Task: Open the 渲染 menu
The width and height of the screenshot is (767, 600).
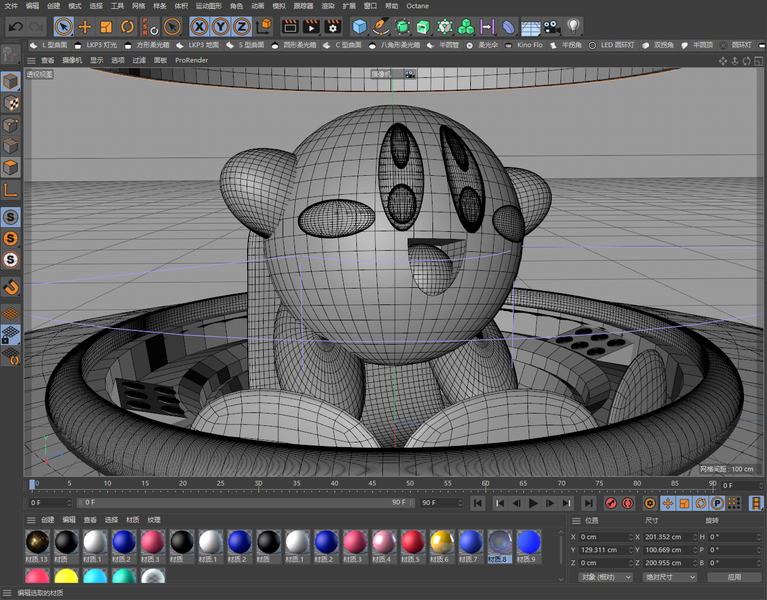Action: coord(328,6)
